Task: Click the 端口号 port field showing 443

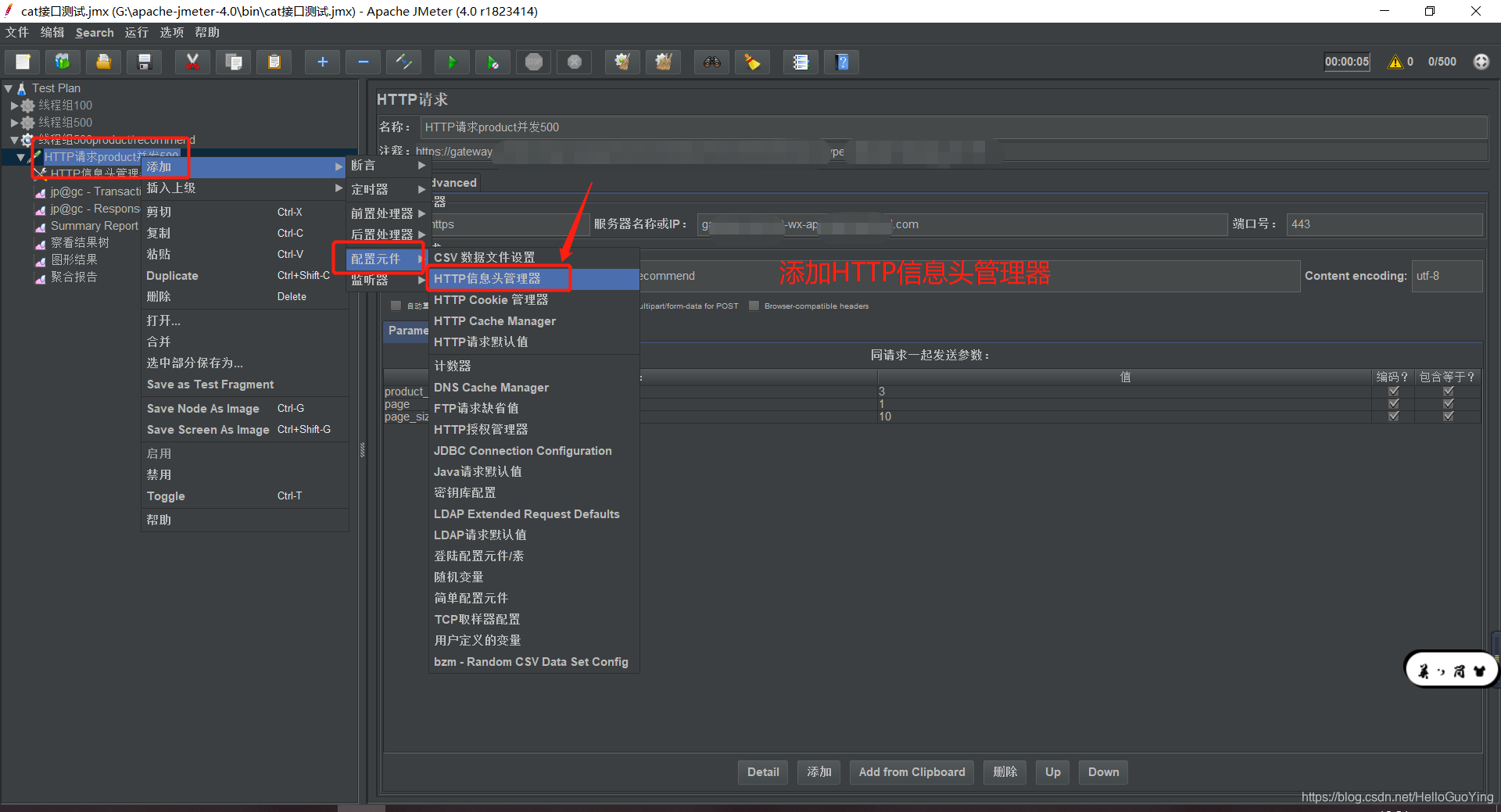Action: coord(1385,224)
